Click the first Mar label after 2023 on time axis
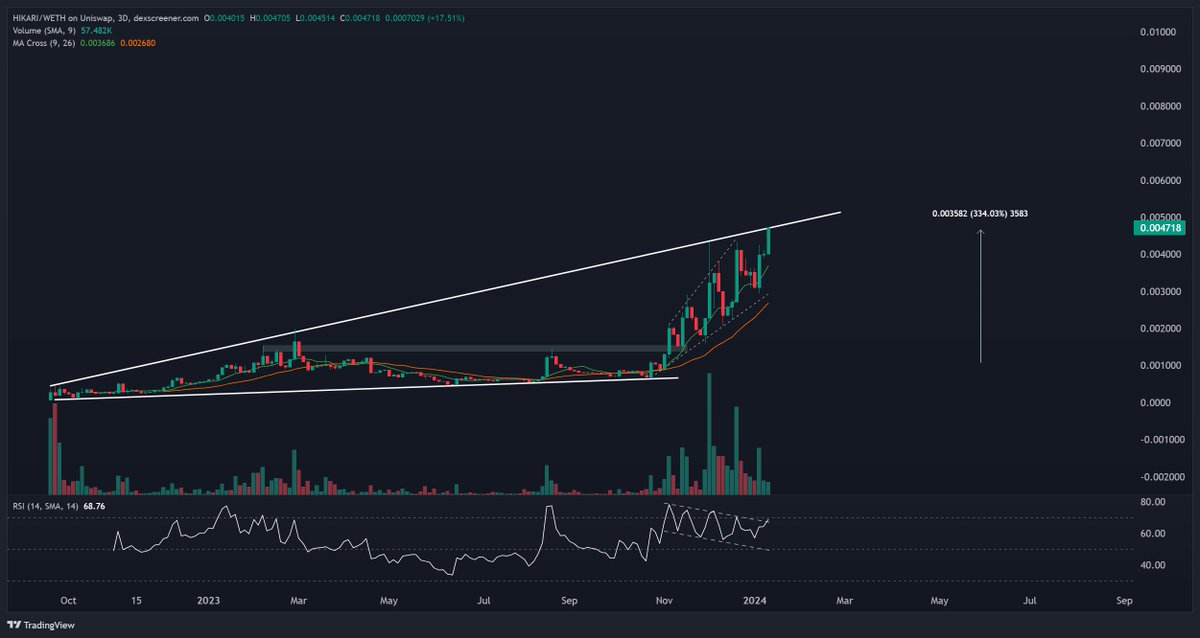 tap(300, 602)
